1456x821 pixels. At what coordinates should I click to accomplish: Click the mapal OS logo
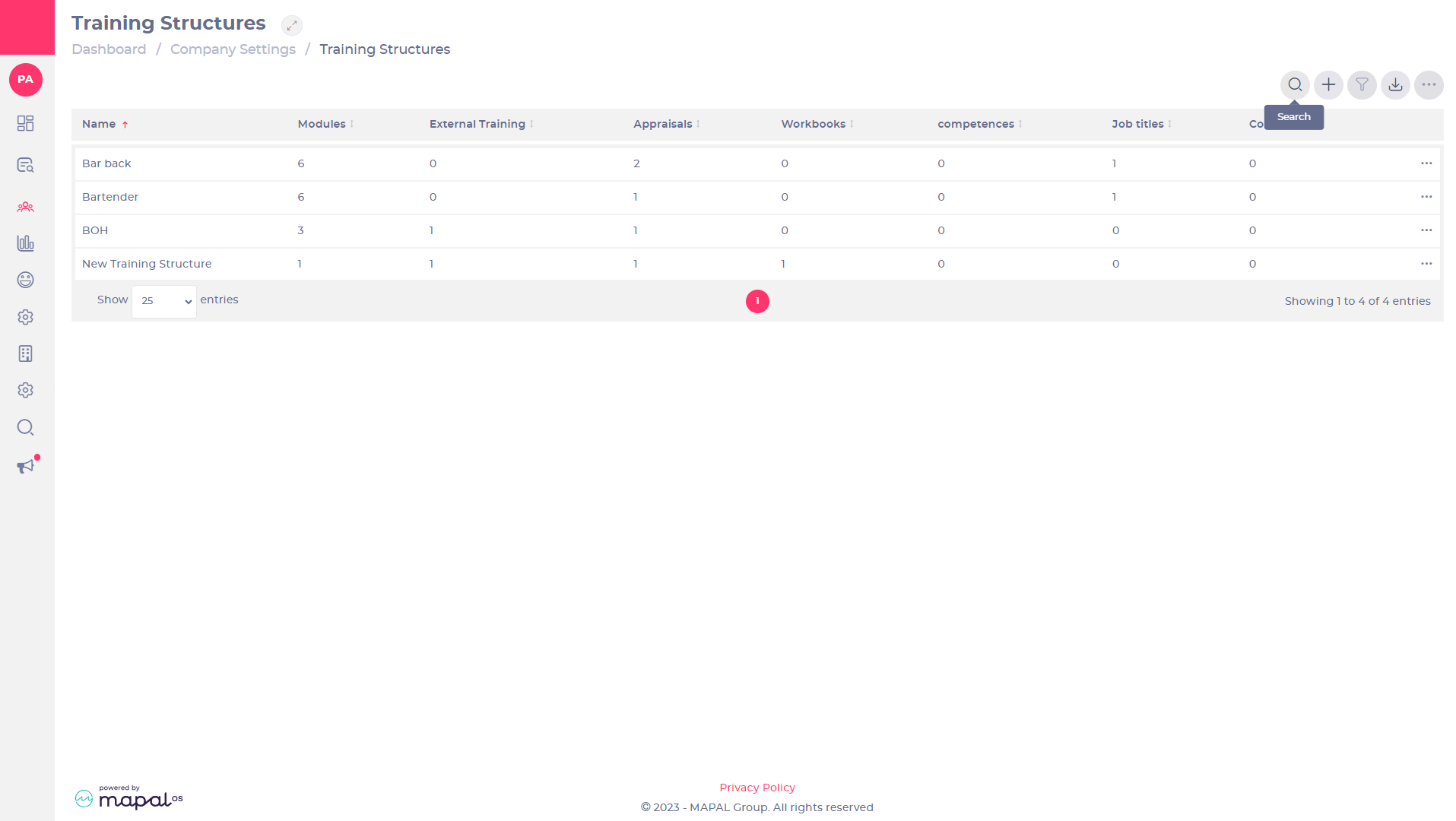[x=129, y=797]
